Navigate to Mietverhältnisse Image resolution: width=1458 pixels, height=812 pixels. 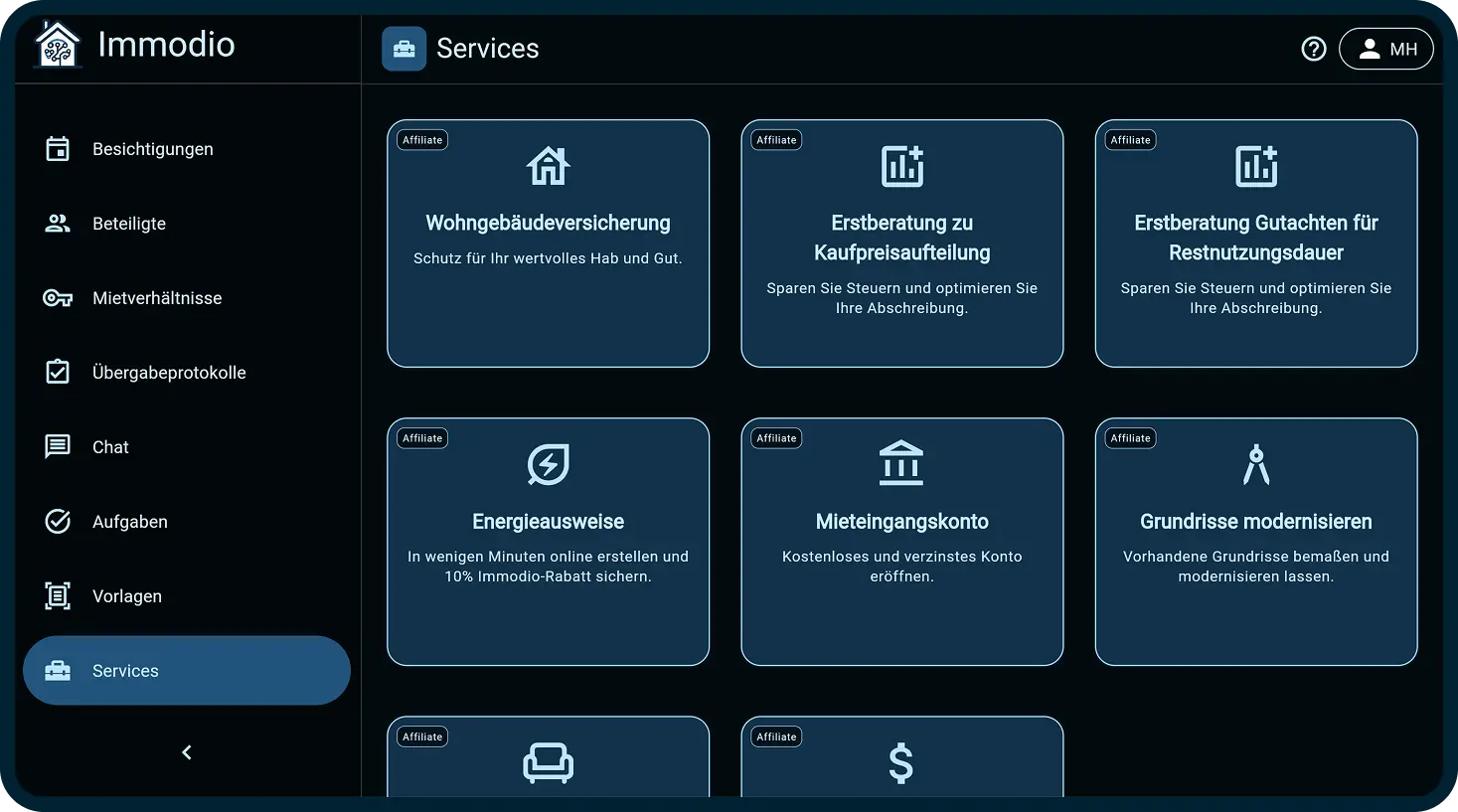pyautogui.click(x=187, y=298)
